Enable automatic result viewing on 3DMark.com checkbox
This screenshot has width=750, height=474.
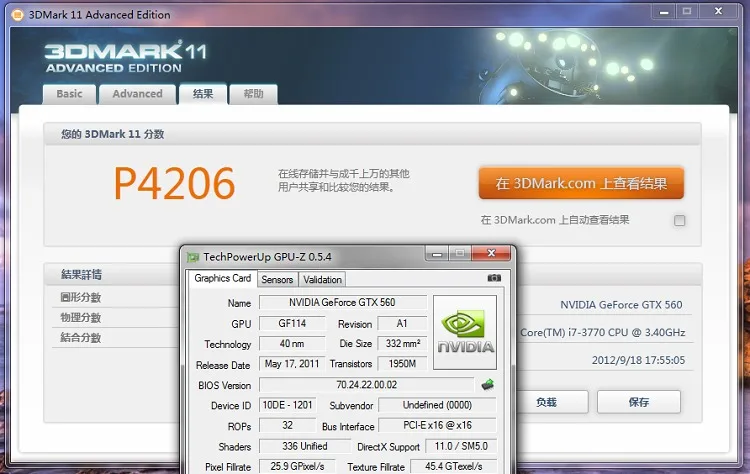(x=679, y=220)
